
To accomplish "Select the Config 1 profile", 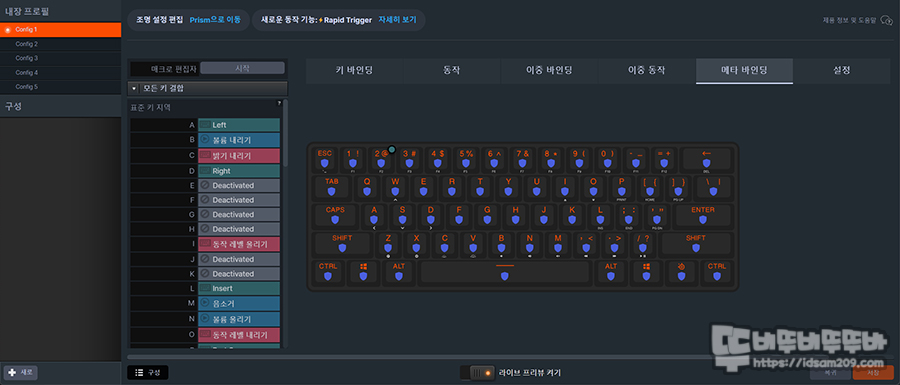I will click(x=60, y=29).
